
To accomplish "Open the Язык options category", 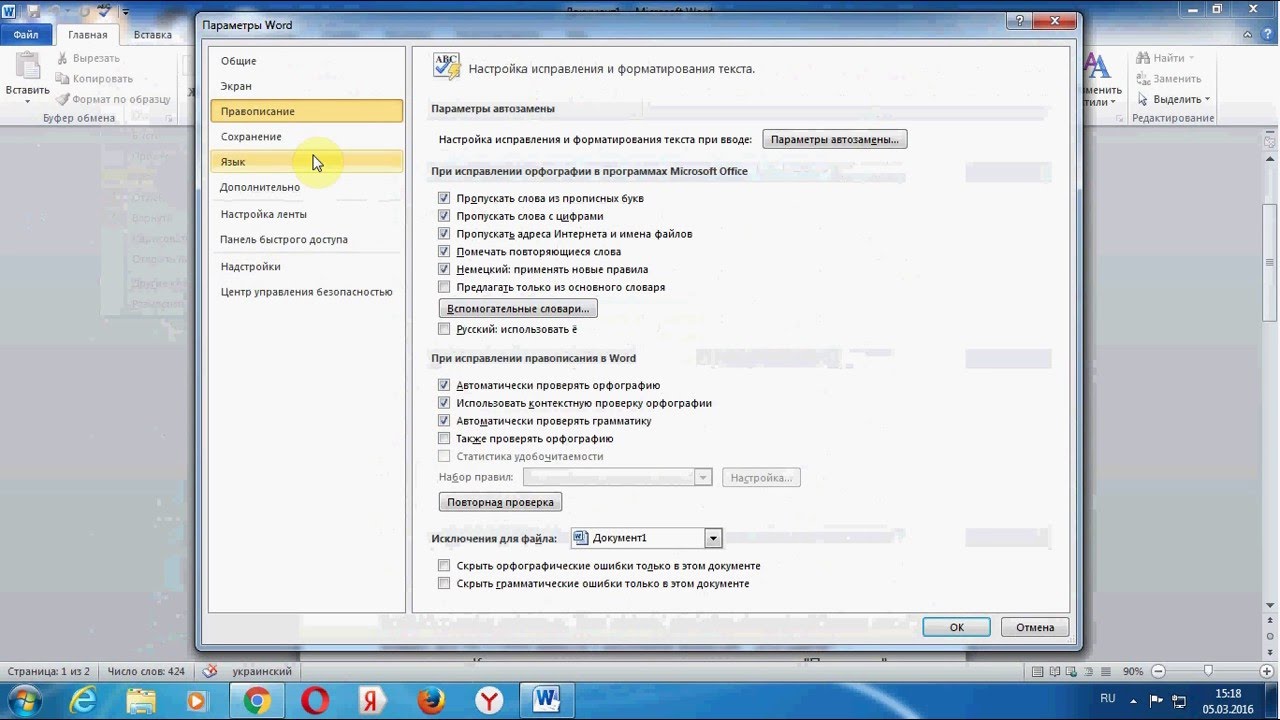I will coord(307,161).
